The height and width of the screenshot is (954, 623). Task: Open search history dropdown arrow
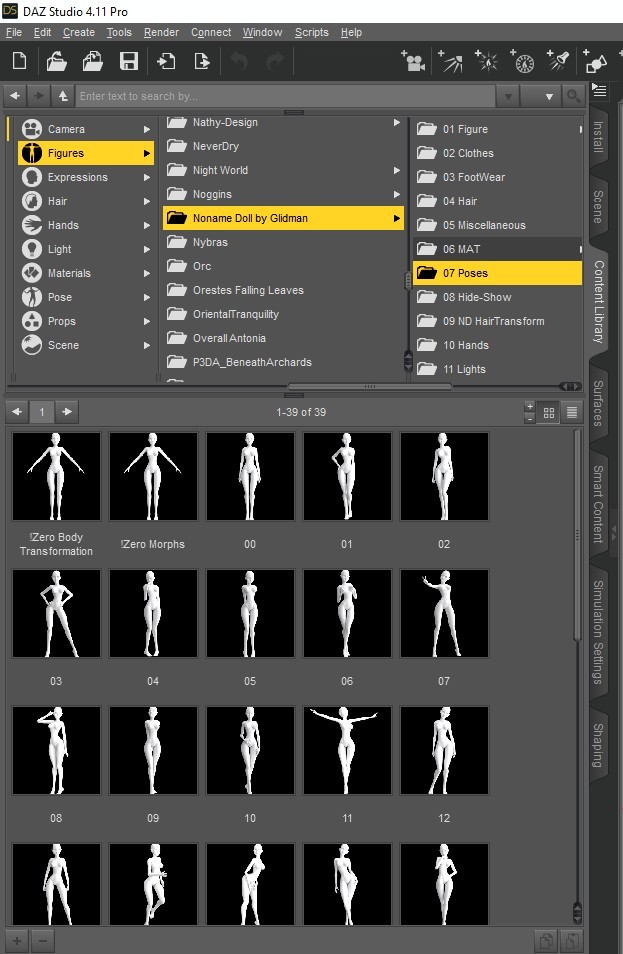(x=508, y=96)
